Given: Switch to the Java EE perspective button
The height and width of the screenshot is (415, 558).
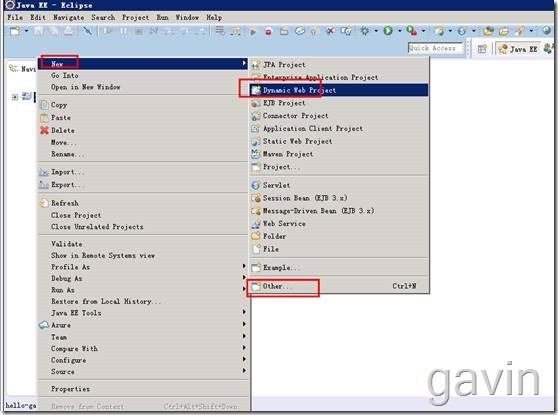Looking at the screenshot, I should [x=518, y=49].
